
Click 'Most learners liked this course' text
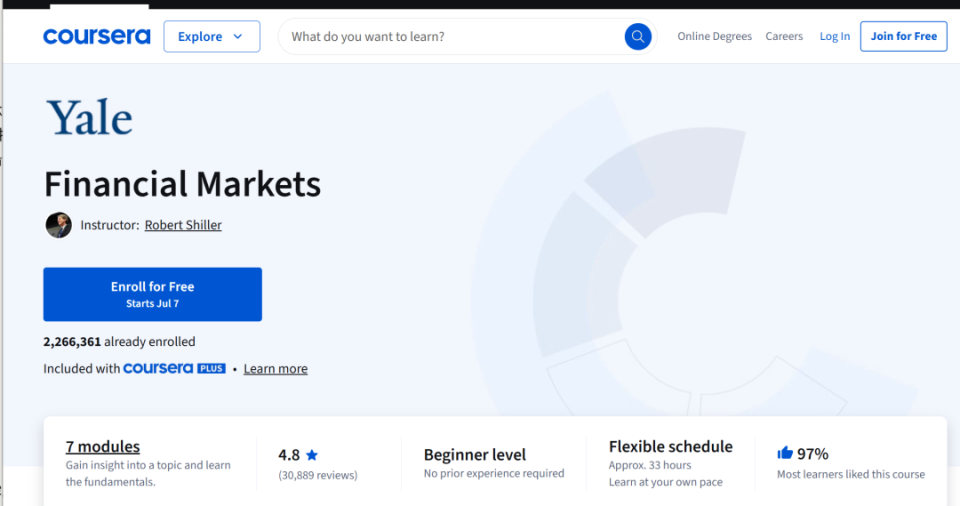[x=851, y=474]
